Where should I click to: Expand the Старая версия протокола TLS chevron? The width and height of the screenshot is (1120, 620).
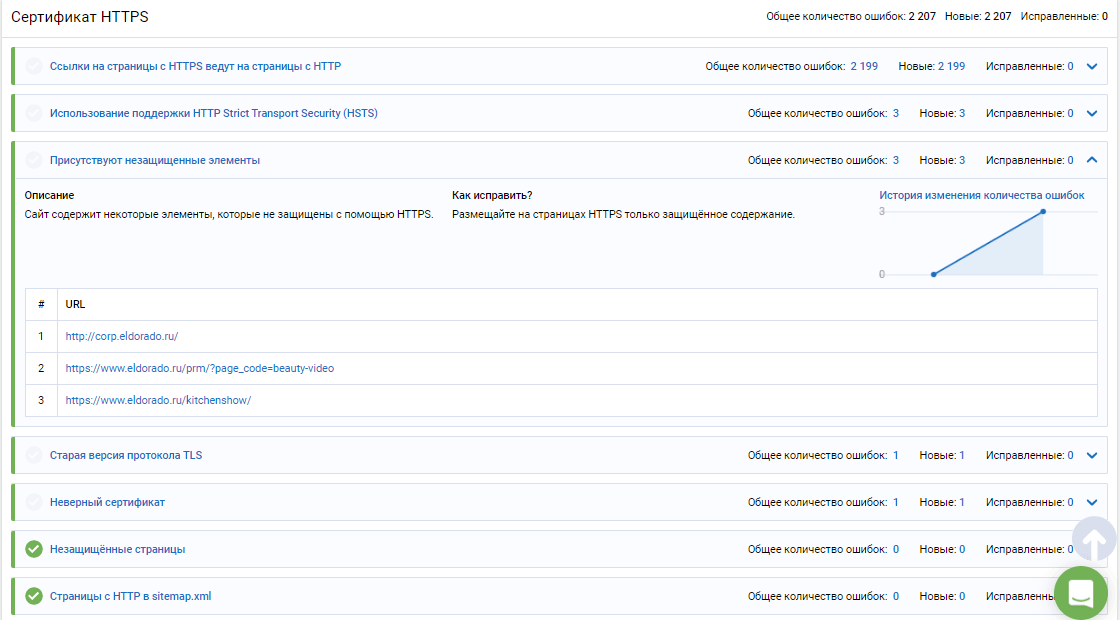pos(1091,456)
